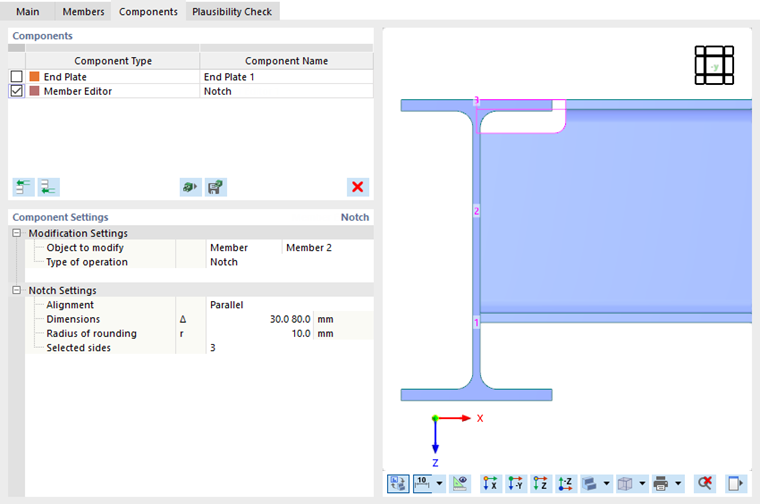This screenshot has width=760, height=504.
Task: Click the solid display mode icon
Action: (x=590, y=484)
